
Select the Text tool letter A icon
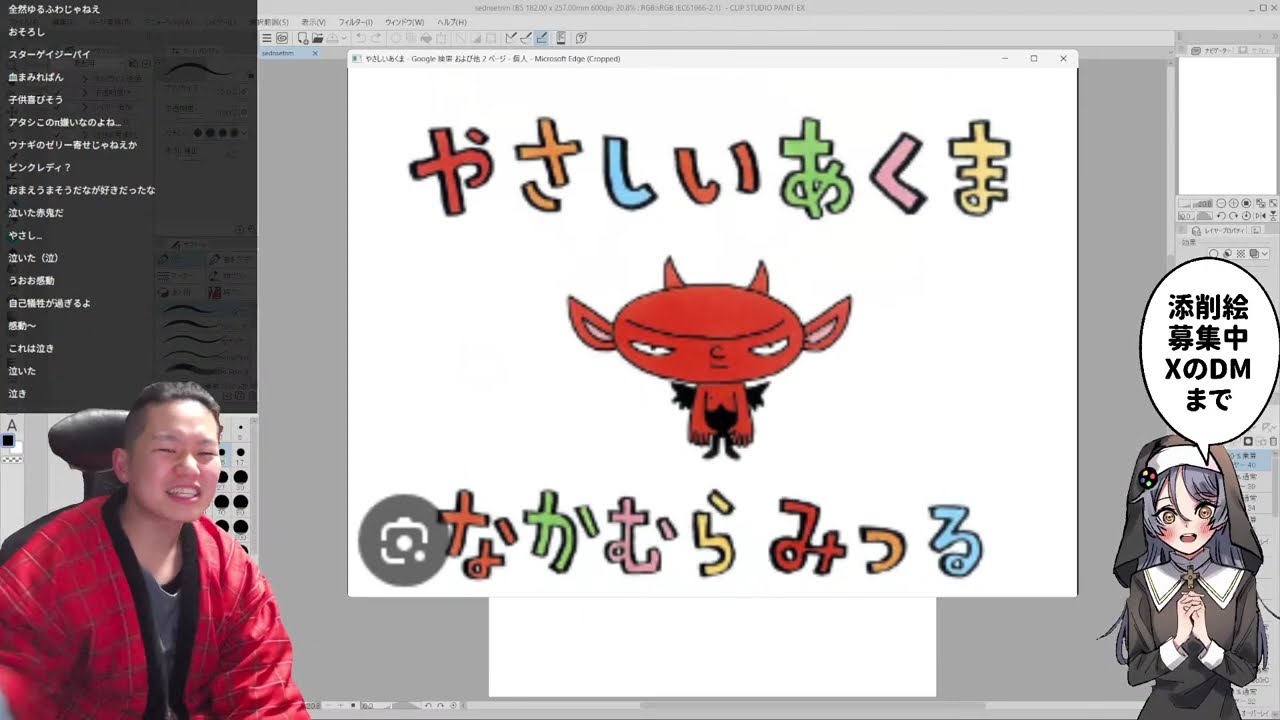coord(12,426)
